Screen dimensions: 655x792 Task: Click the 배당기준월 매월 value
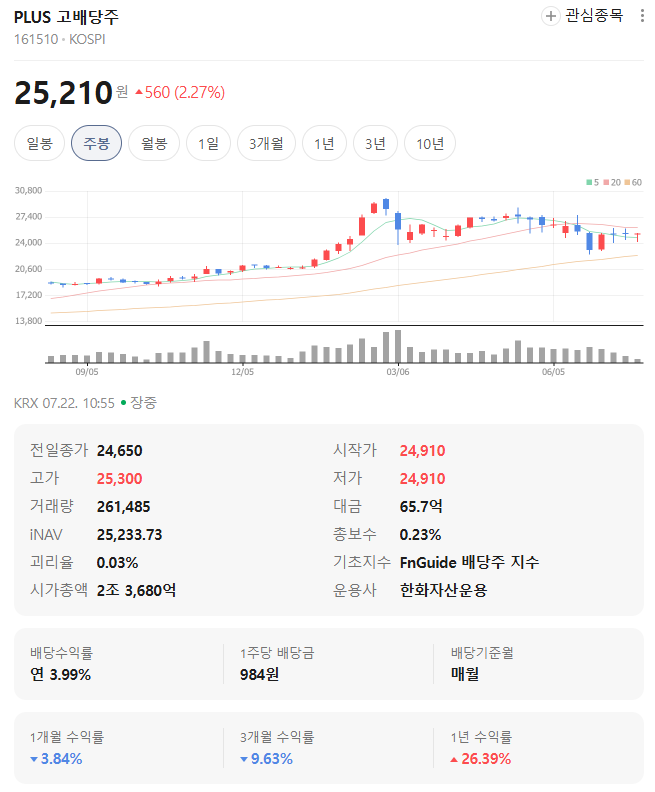tap(465, 674)
